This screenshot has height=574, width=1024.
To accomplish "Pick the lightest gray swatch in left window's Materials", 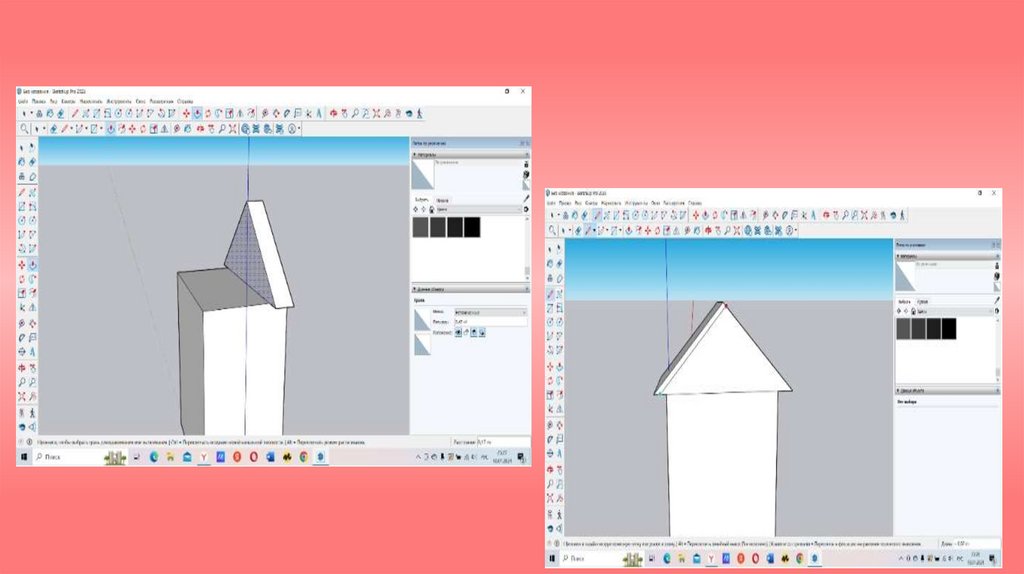I will click(420, 227).
